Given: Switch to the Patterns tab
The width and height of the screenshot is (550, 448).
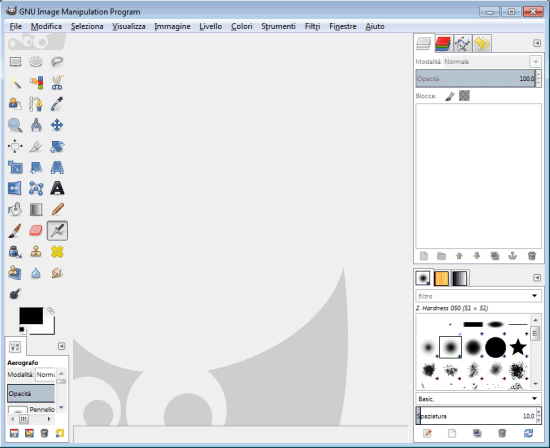Looking at the screenshot, I should click(x=442, y=278).
